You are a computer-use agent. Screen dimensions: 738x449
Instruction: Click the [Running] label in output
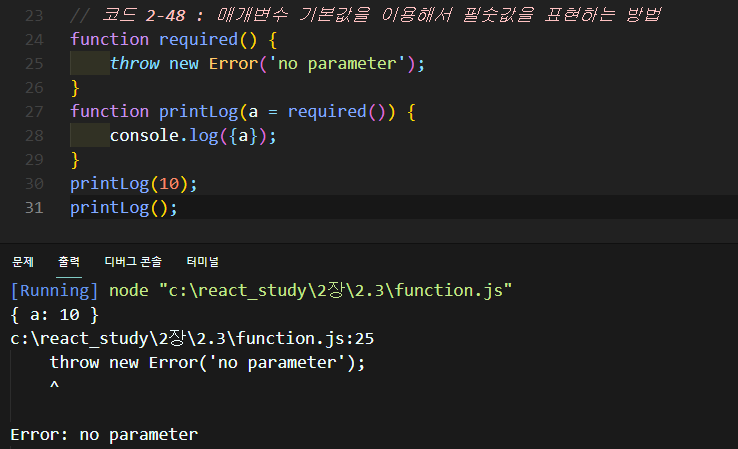click(x=54, y=290)
